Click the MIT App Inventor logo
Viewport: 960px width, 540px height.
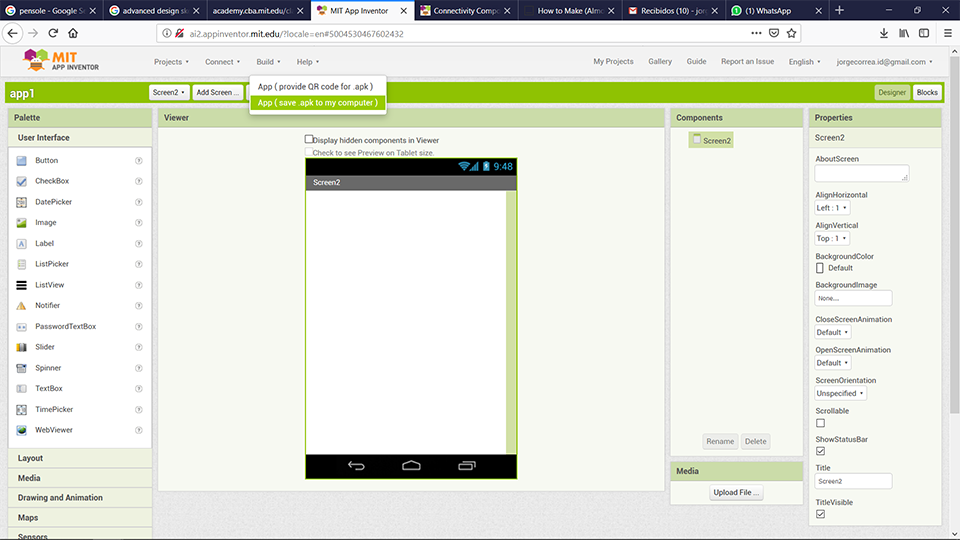61,61
